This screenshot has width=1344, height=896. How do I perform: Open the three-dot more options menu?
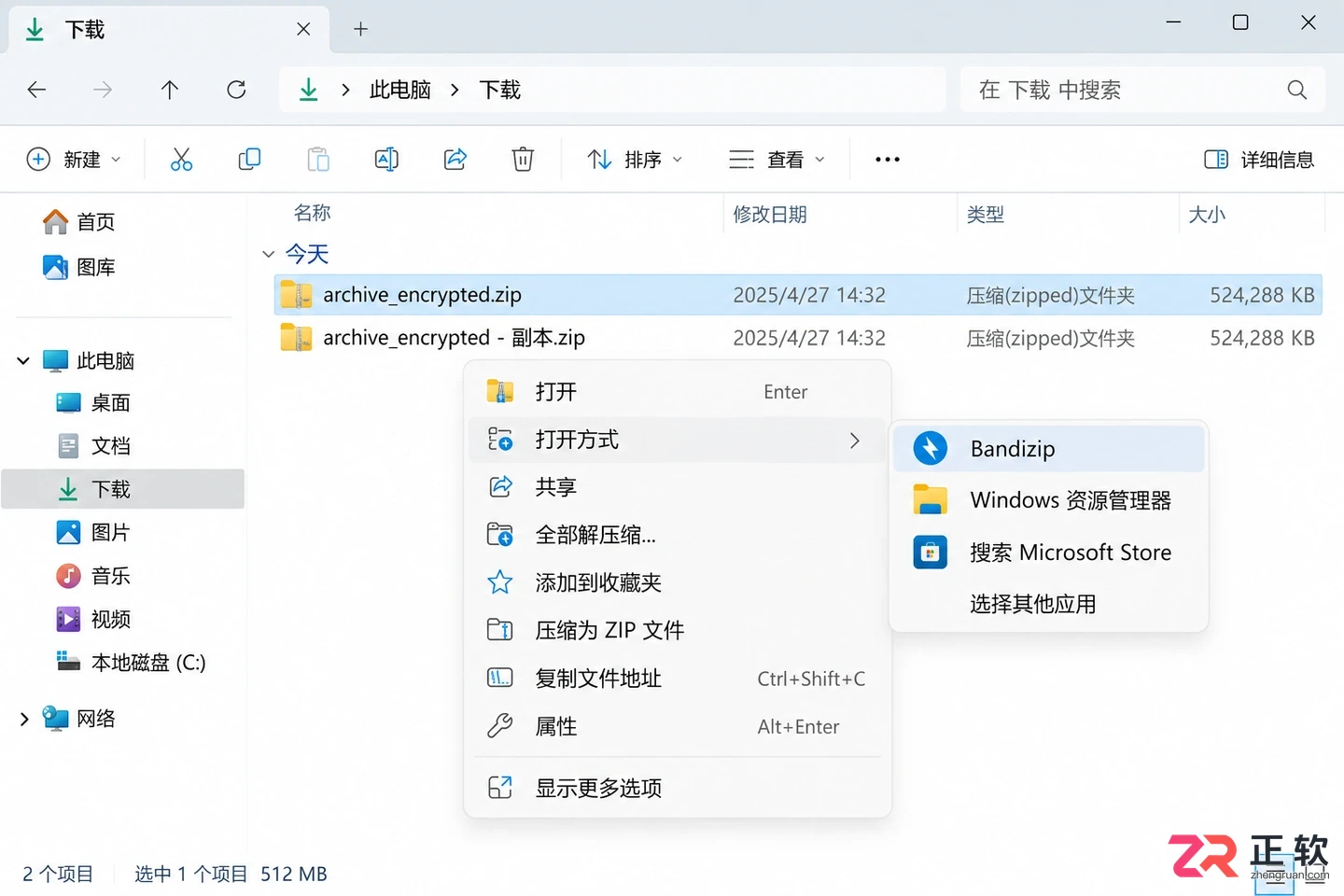coord(888,160)
